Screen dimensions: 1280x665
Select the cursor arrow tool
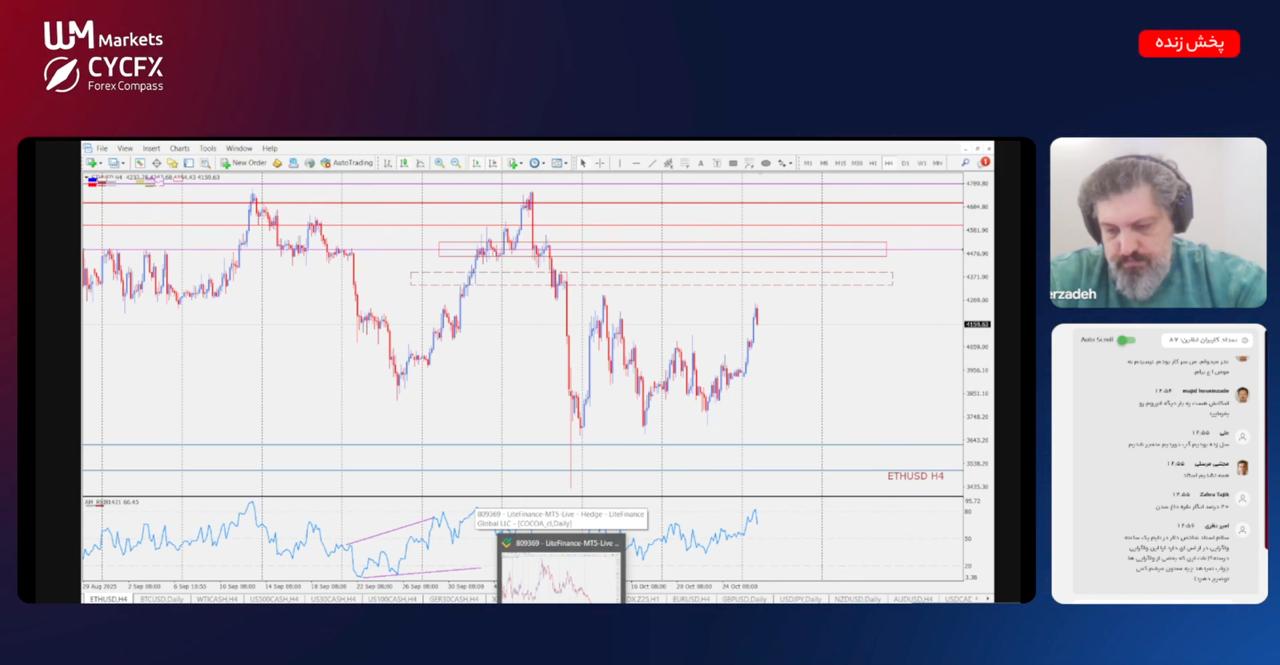pos(583,163)
